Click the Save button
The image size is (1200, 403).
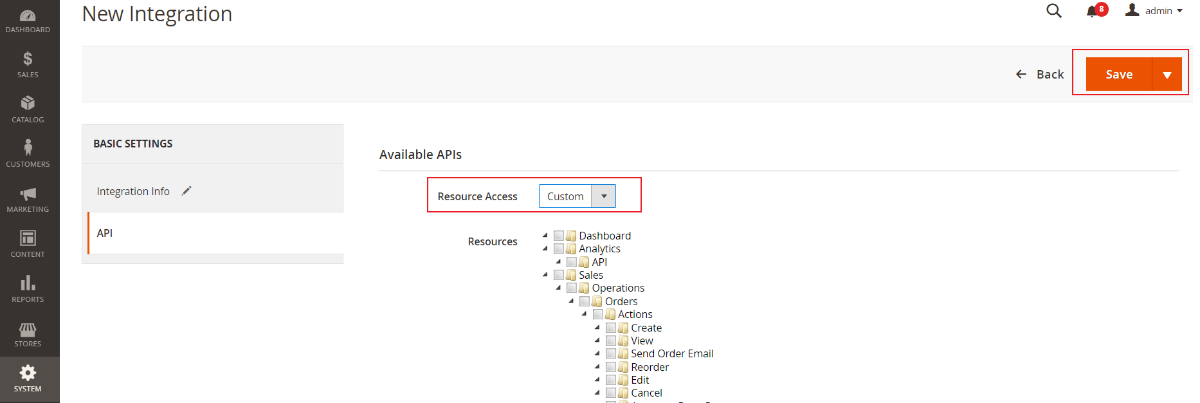pos(1119,75)
